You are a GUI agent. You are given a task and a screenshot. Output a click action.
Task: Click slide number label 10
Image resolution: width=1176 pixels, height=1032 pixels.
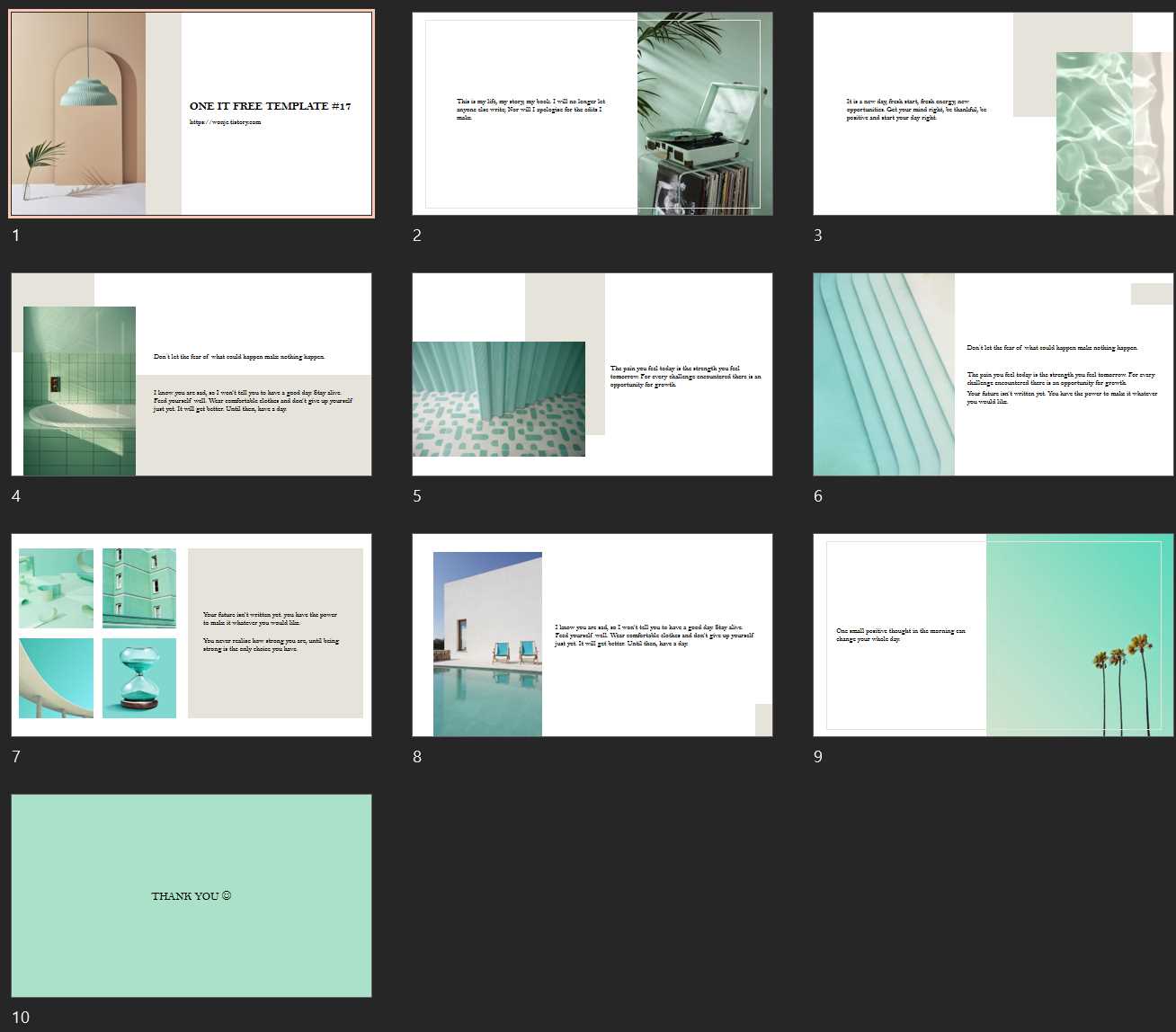point(20,1018)
